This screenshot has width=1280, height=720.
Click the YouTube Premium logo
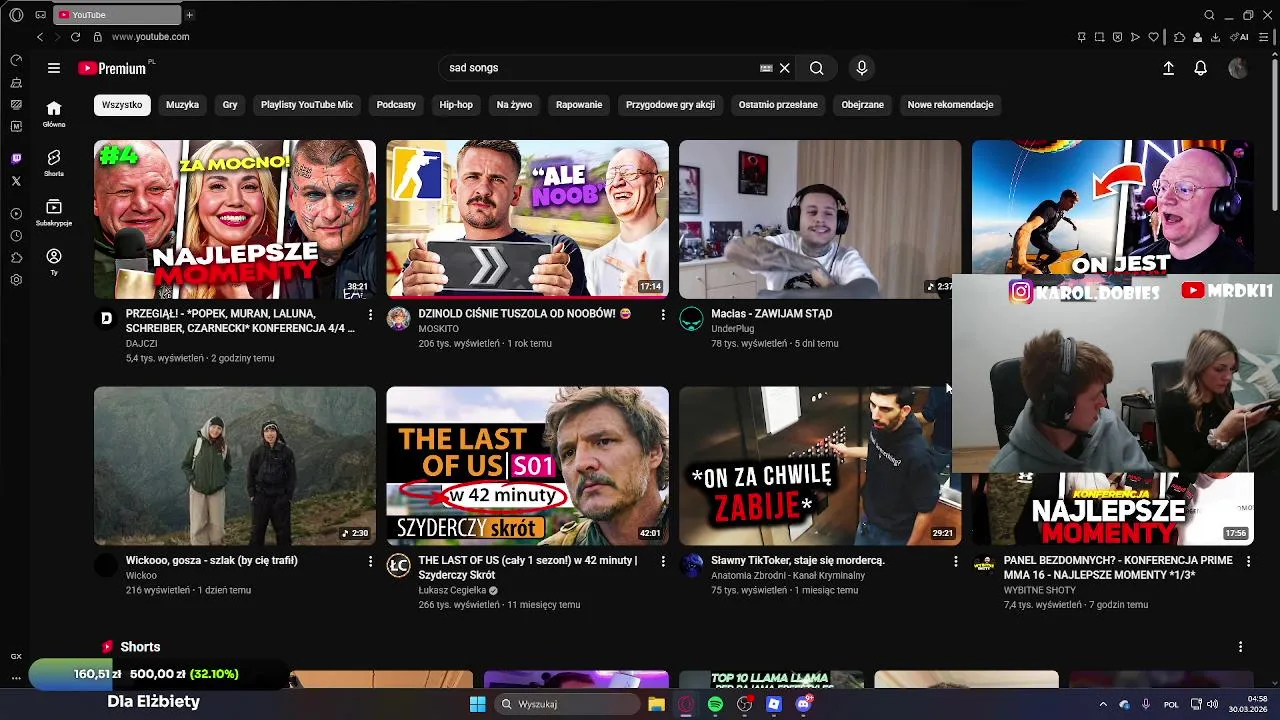(112, 68)
